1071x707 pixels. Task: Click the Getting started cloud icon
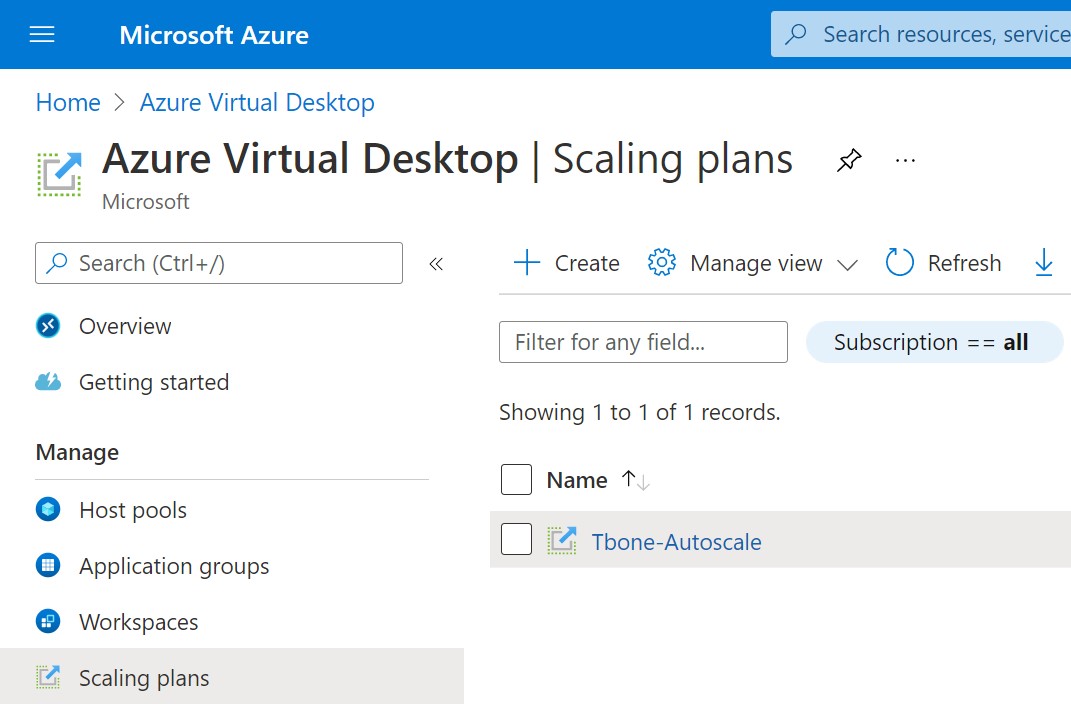tap(48, 382)
